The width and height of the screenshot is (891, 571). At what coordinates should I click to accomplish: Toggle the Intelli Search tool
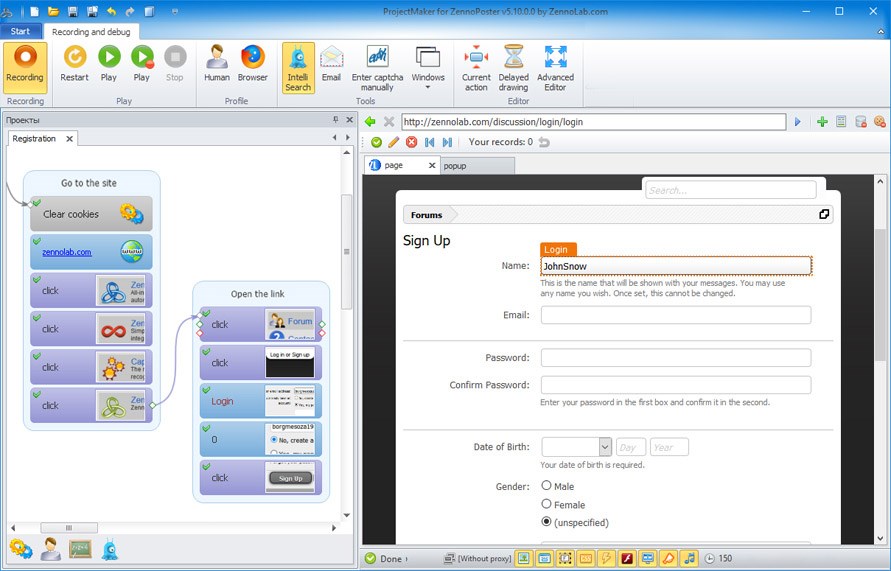[298, 66]
